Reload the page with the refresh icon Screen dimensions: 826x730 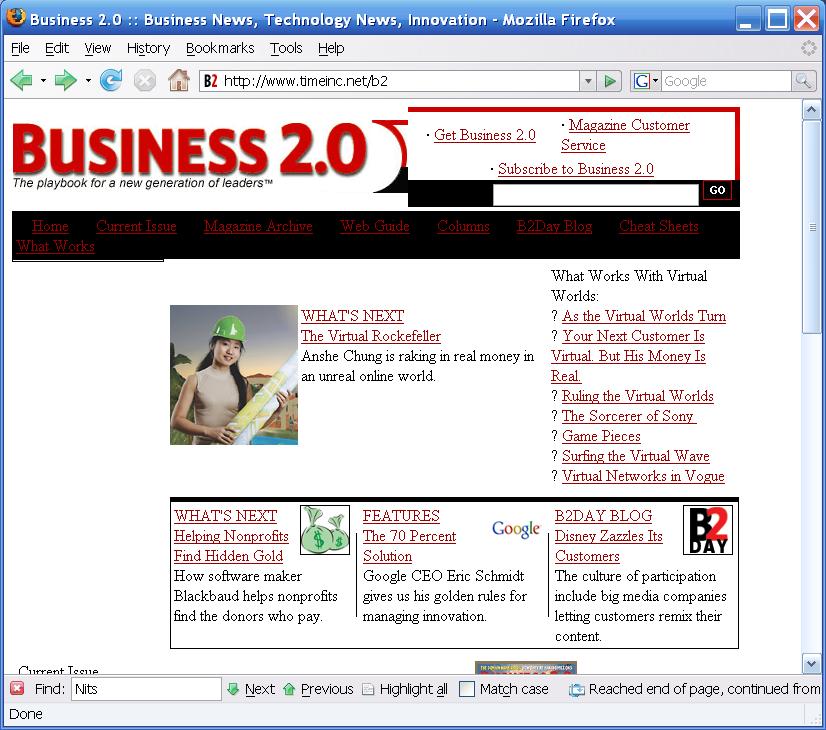pyautogui.click(x=111, y=81)
